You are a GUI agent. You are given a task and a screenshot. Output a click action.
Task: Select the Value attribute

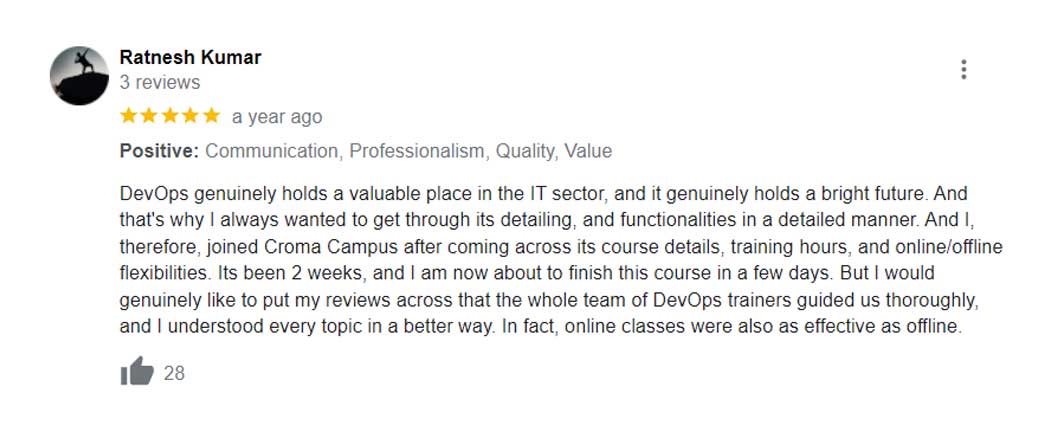pyautogui.click(x=588, y=152)
